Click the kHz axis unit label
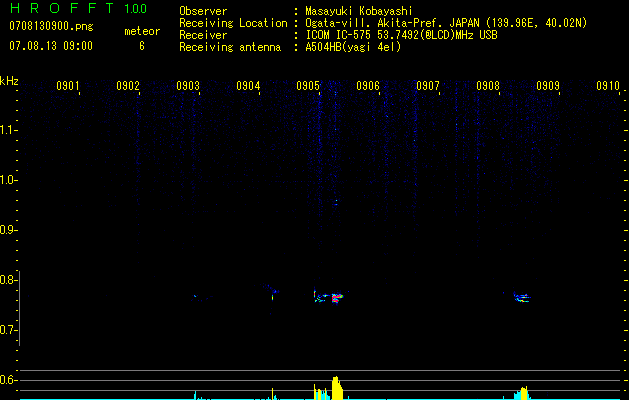This screenshot has width=629, height=400. pyautogui.click(x=9, y=81)
